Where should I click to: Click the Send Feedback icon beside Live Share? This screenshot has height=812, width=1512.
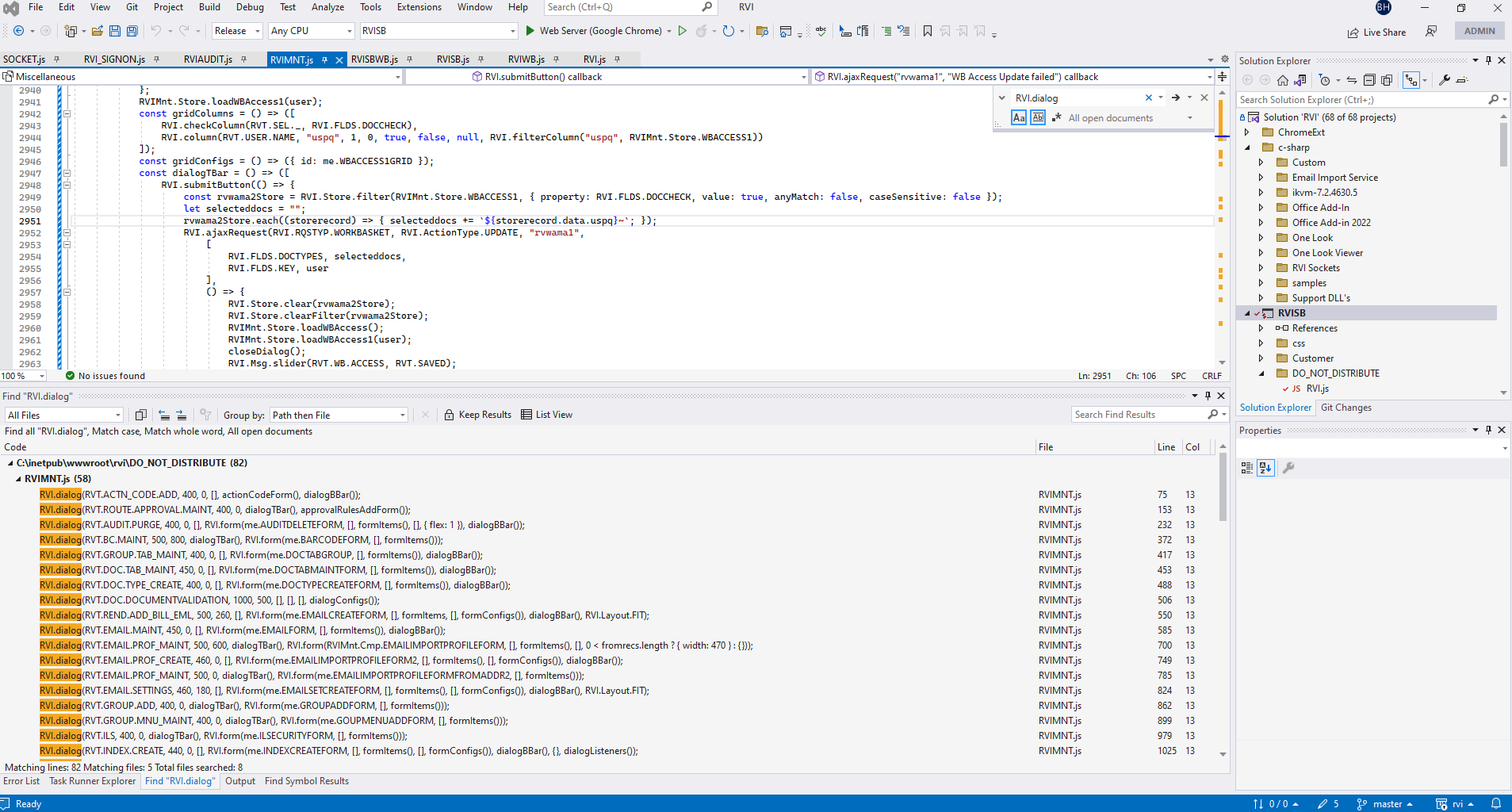[1431, 32]
